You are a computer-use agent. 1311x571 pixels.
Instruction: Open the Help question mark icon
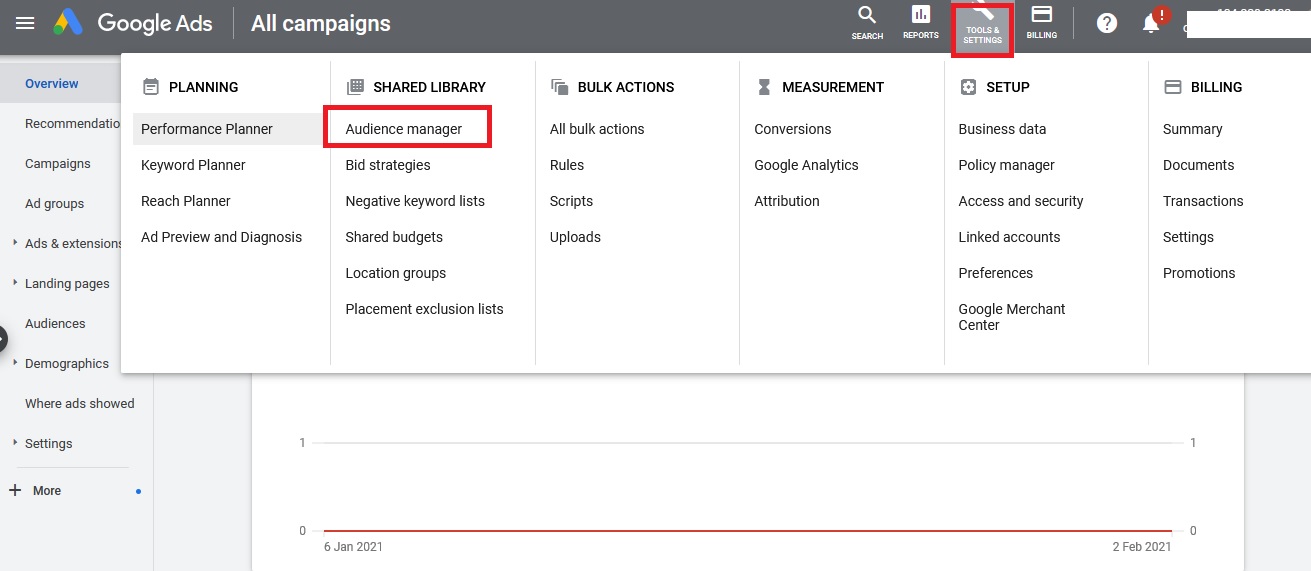click(1107, 23)
